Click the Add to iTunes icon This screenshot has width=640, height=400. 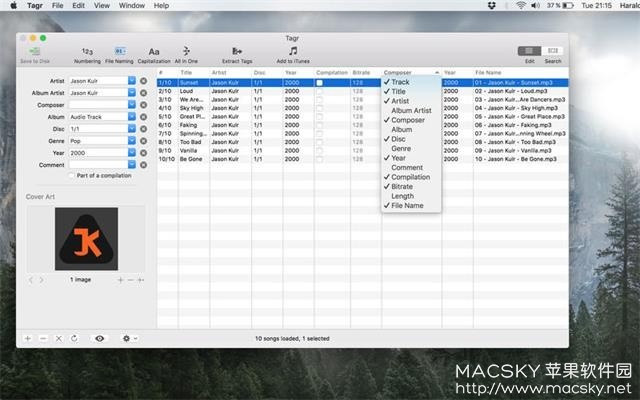coord(293,51)
